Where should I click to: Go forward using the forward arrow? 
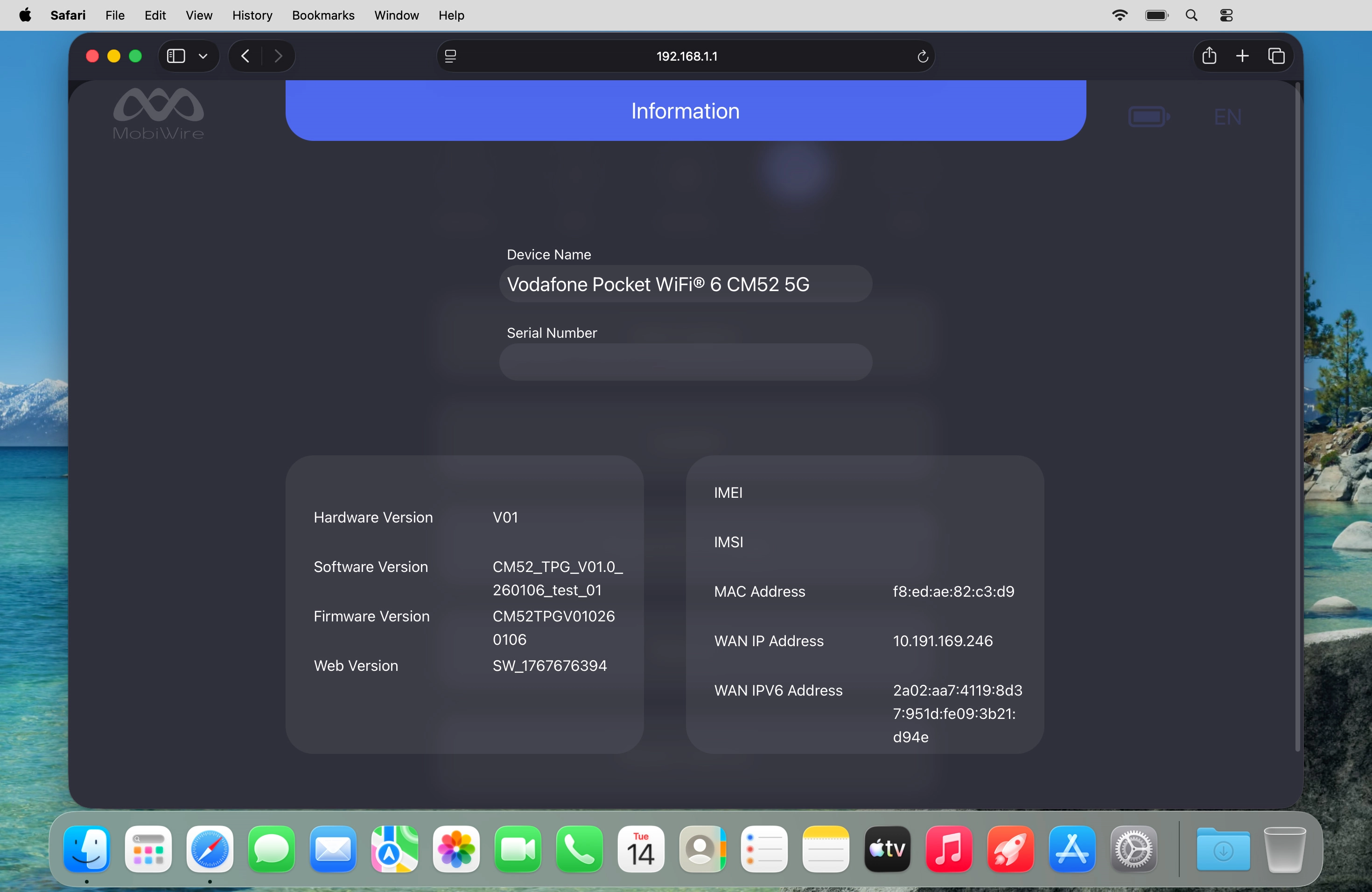(x=278, y=56)
